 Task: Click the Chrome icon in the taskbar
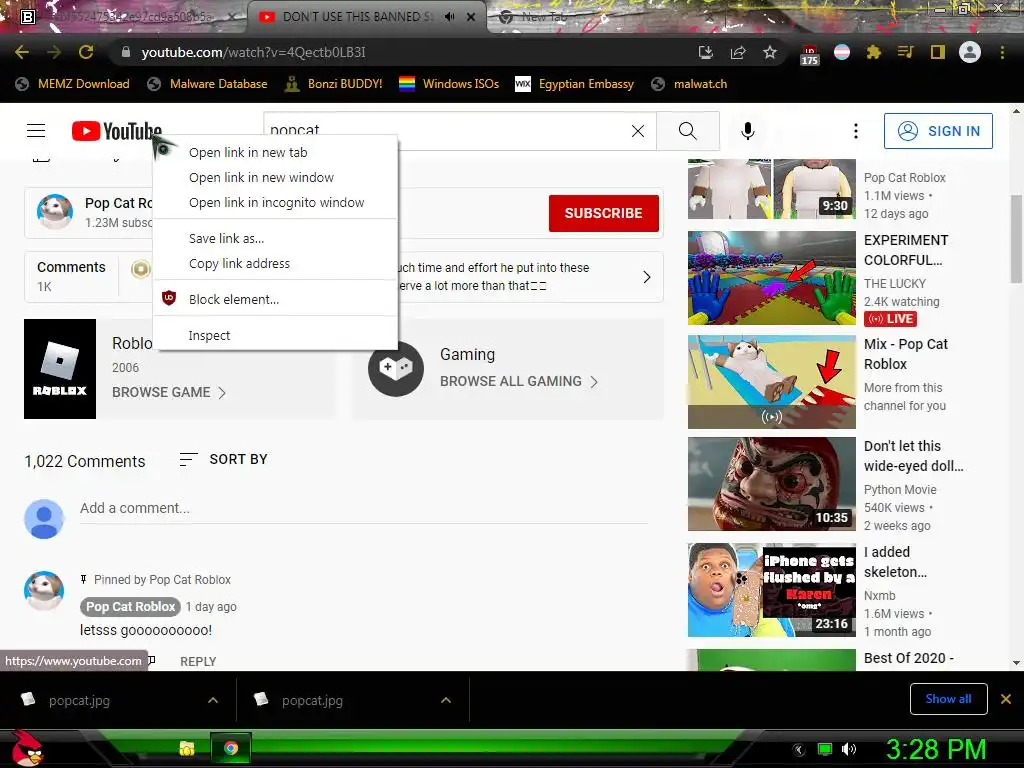point(231,748)
